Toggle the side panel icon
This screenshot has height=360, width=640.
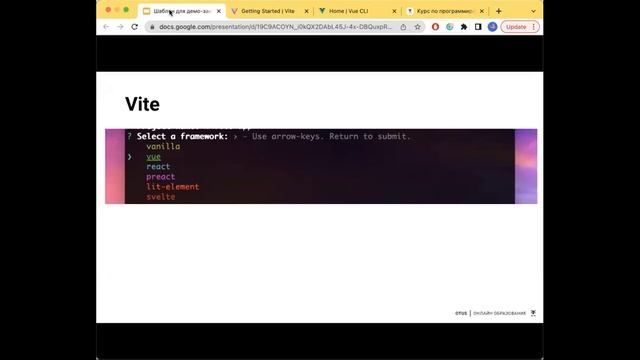pos(478,27)
